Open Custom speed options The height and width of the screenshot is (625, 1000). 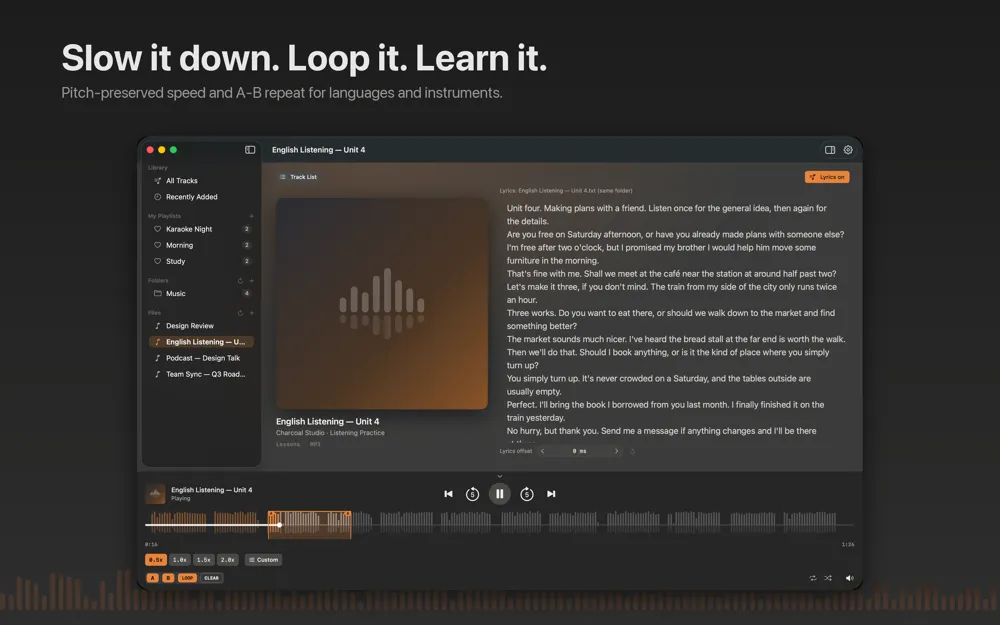click(x=263, y=560)
